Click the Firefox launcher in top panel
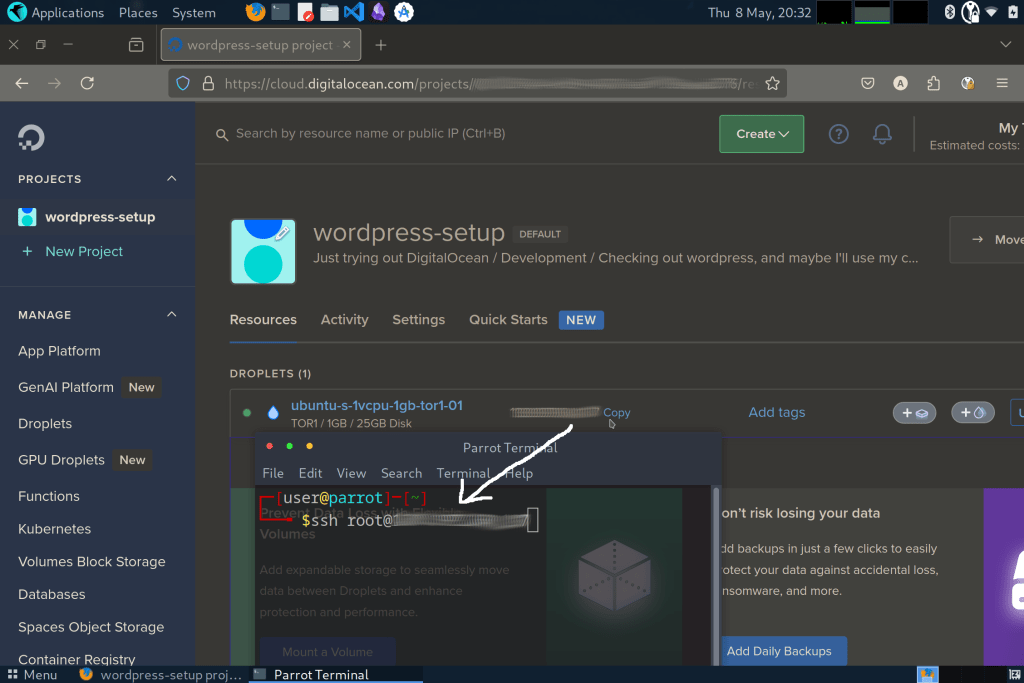The image size is (1024, 683). pos(255,12)
